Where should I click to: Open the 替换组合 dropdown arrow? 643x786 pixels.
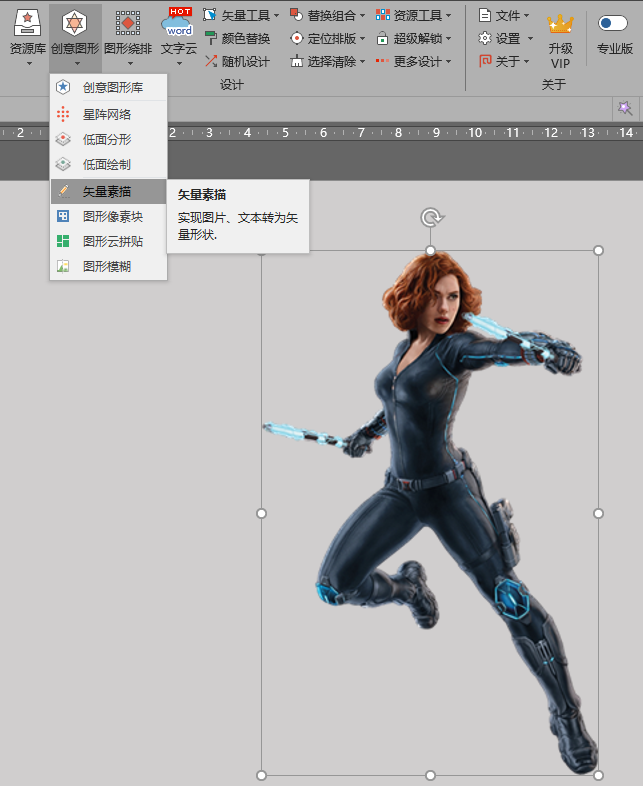pyautogui.click(x=362, y=16)
